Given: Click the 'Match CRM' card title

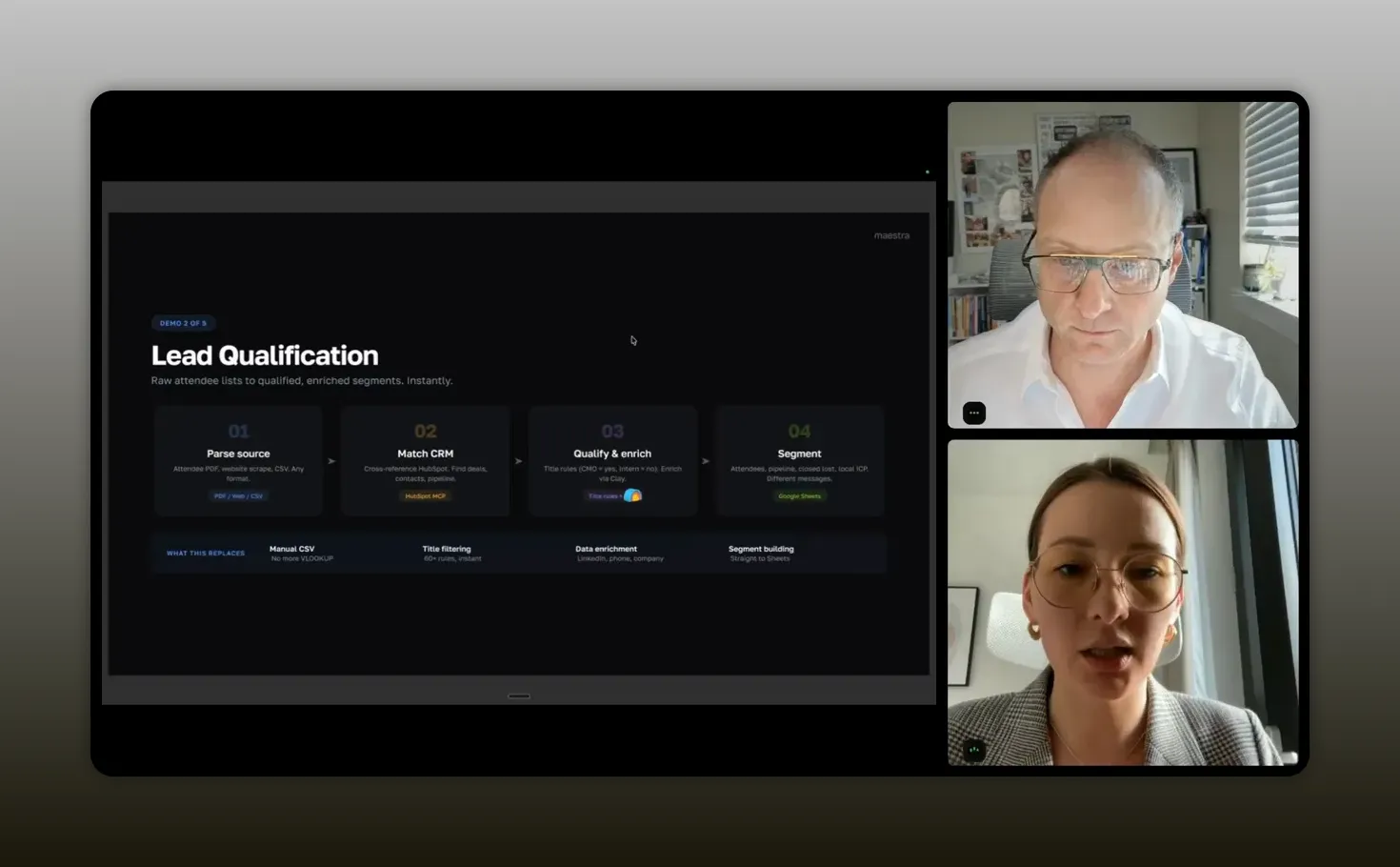Looking at the screenshot, I should point(426,454).
